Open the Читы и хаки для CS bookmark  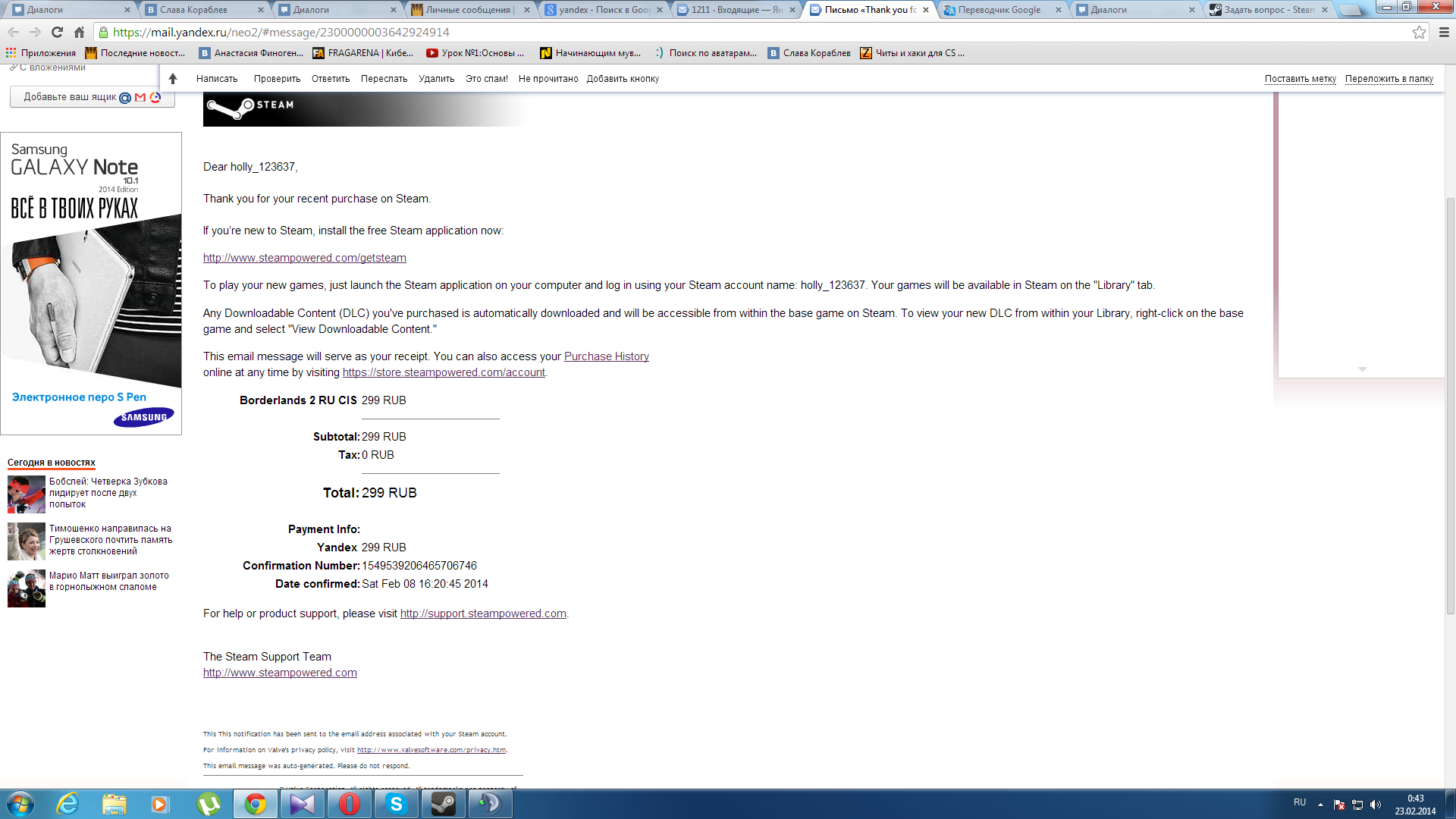pyautogui.click(x=912, y=53)
